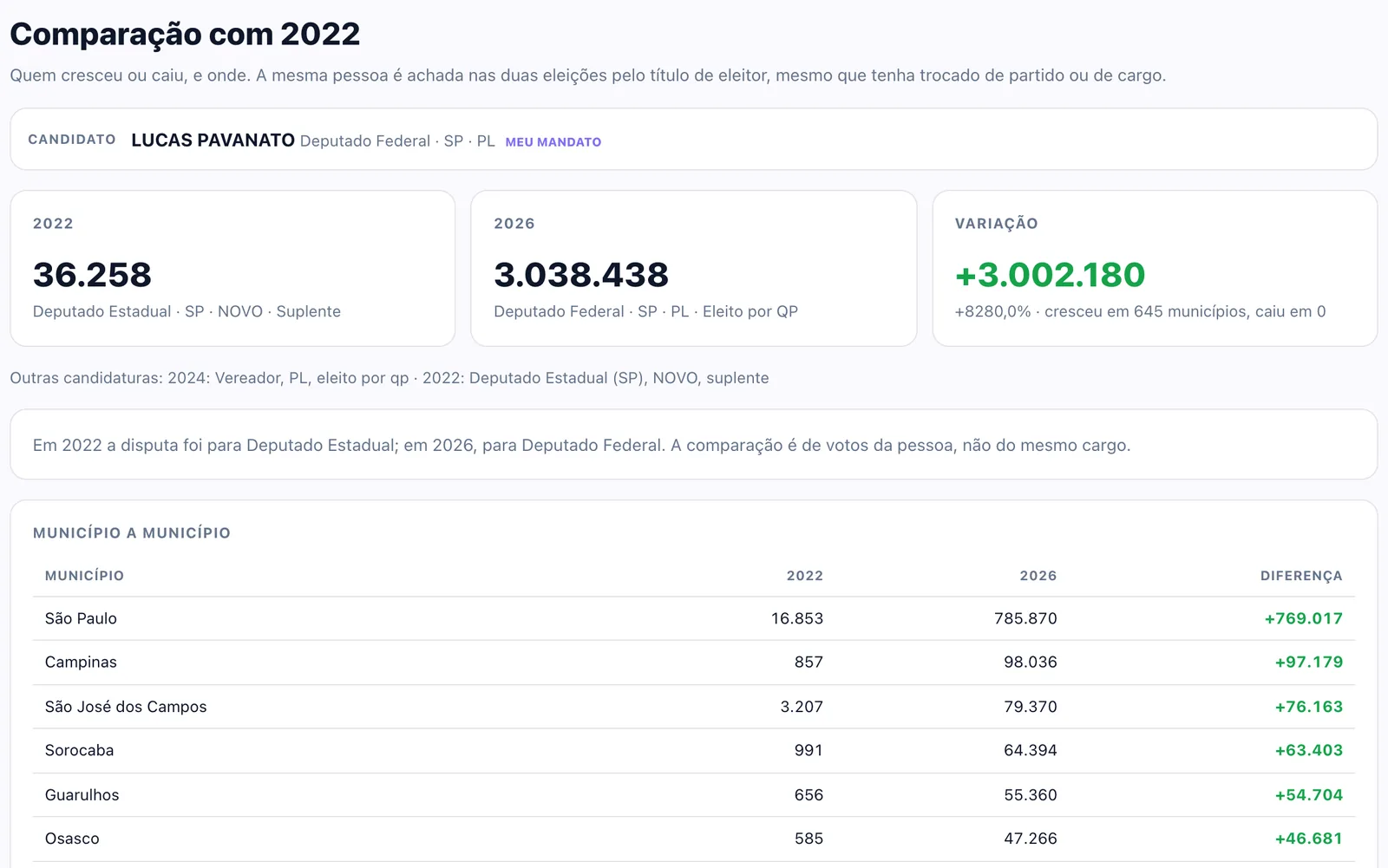
Task: Click the 2026 column header in table
Action: click(x=1038, y=576)
